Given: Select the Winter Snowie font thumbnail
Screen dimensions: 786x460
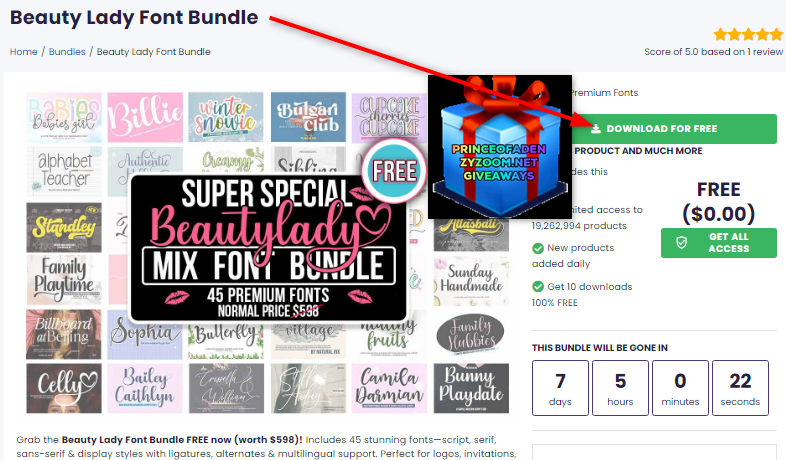Looking at the screenshot, I should (226, 117).
